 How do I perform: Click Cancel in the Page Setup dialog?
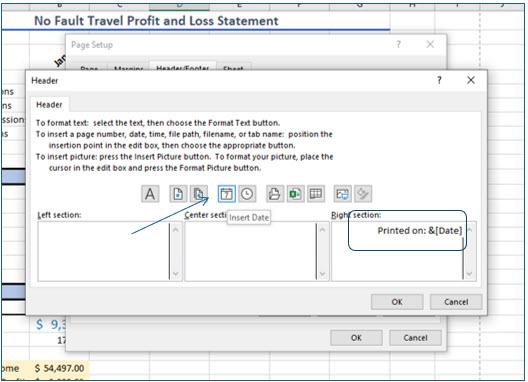click(415, 338)
